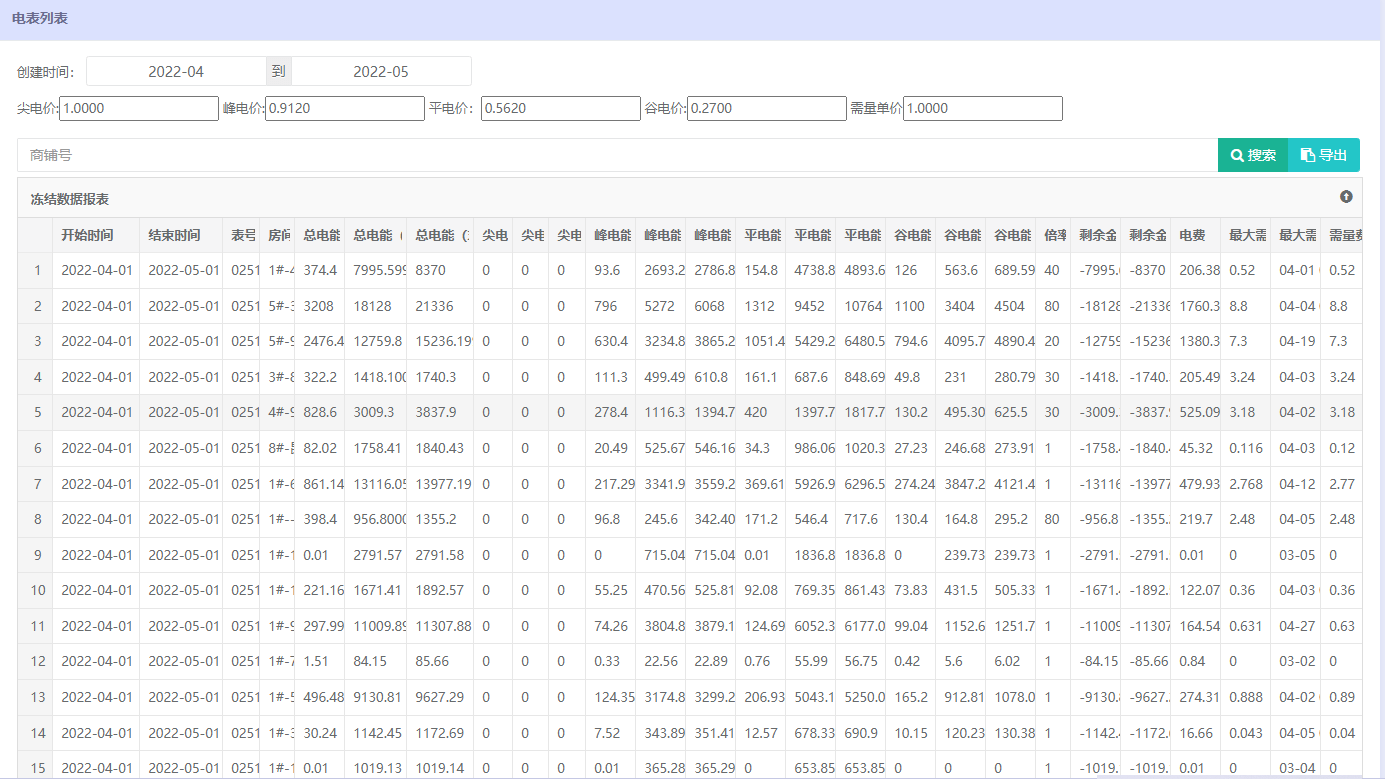Click cell 13977.19 in row 7
This screenshot has height=779, width=1385.
point(440,484)
